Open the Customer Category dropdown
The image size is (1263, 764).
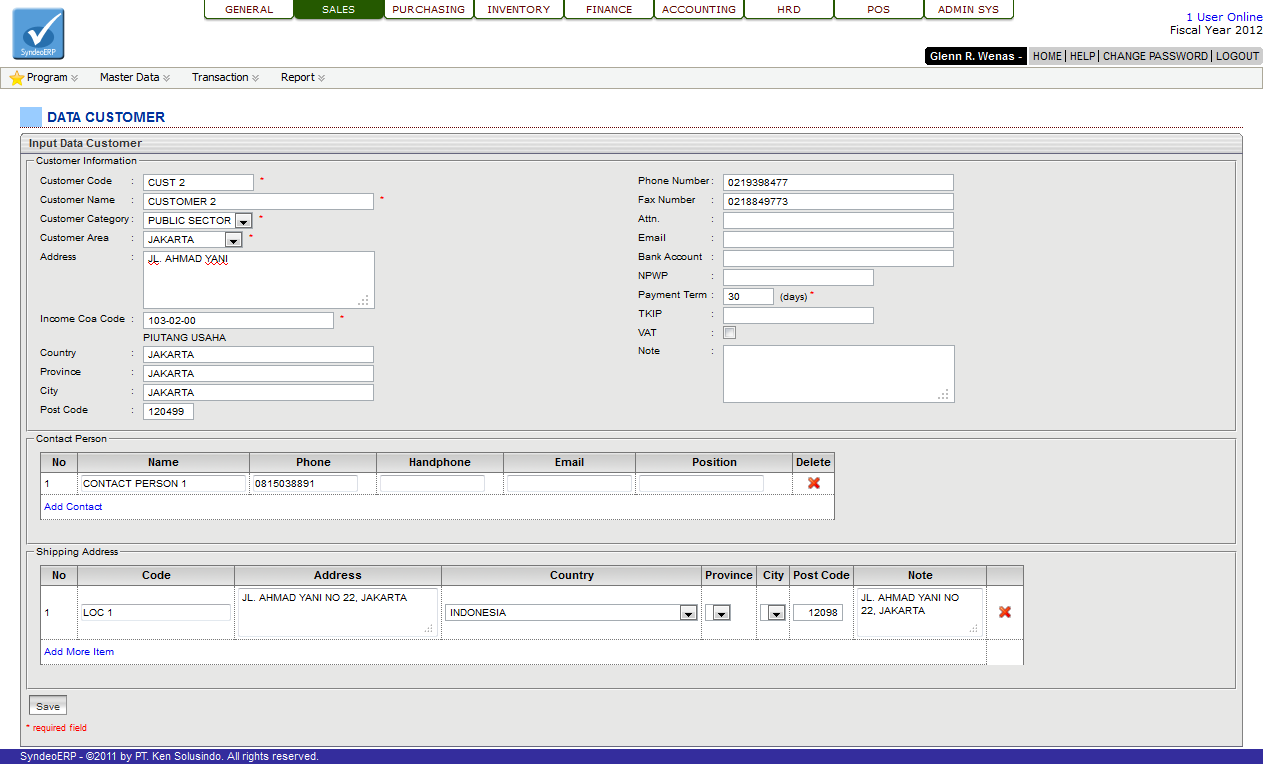click(244, 221)
